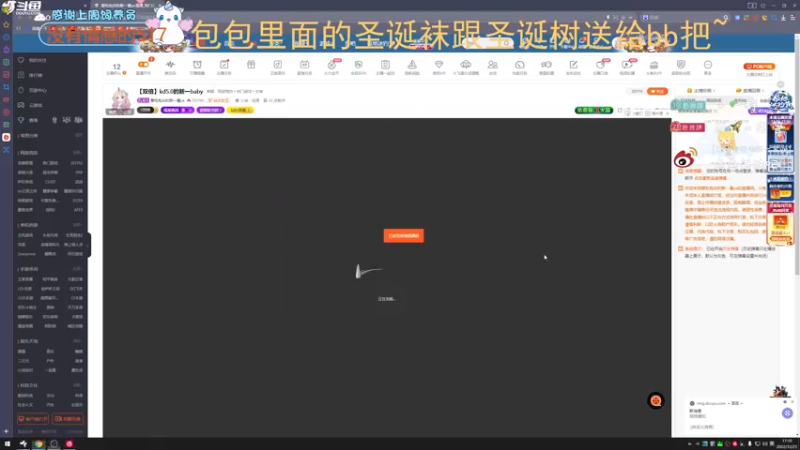The image size is (800, 450).
Task: Click the orange button in the video player center
Action: 404,236
